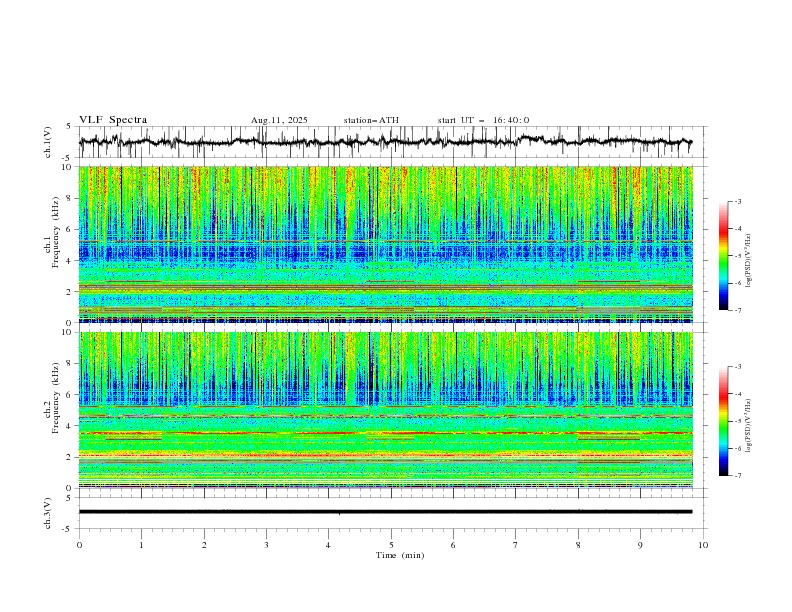Click time axis tick label "3"
The image size is (792, 612).
(266, 545)
